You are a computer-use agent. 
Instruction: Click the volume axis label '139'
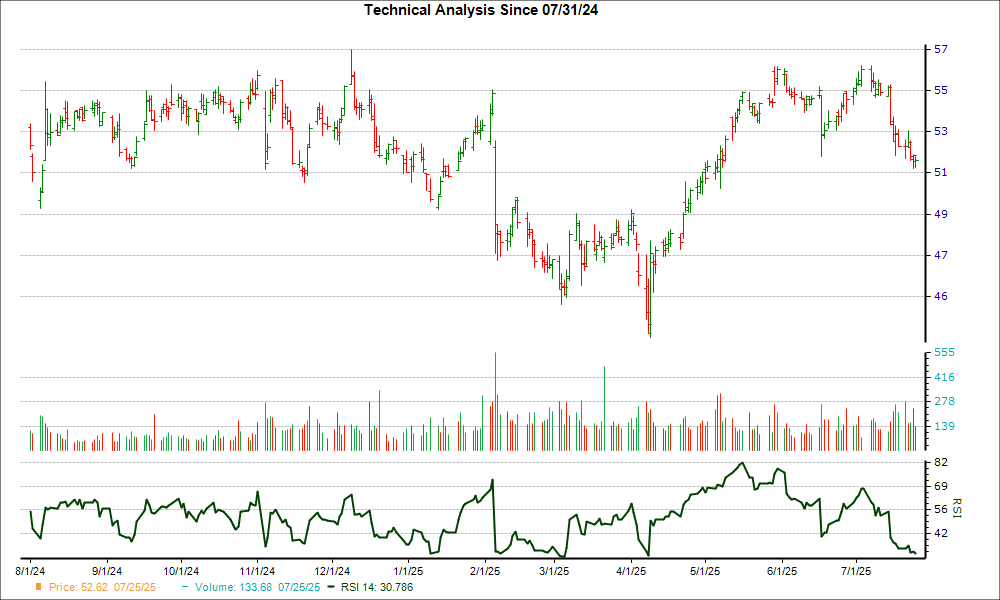944,426
